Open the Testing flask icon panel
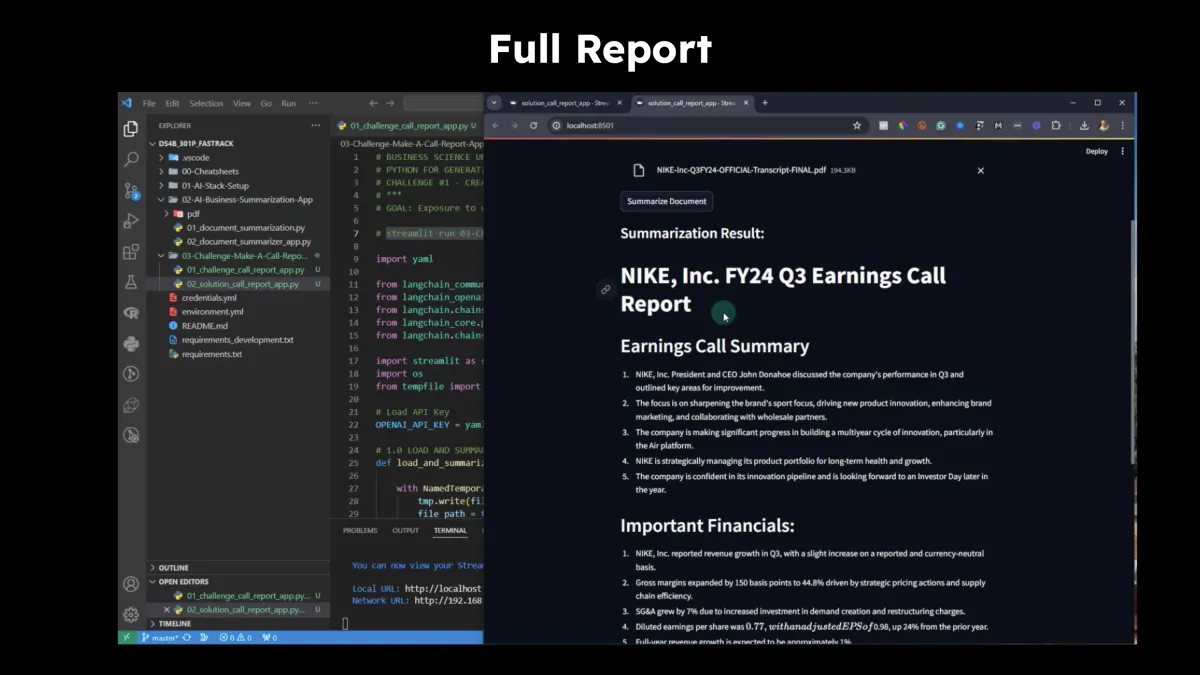Viewport: 1200px width, 675px height. click(x=129, y=282)
